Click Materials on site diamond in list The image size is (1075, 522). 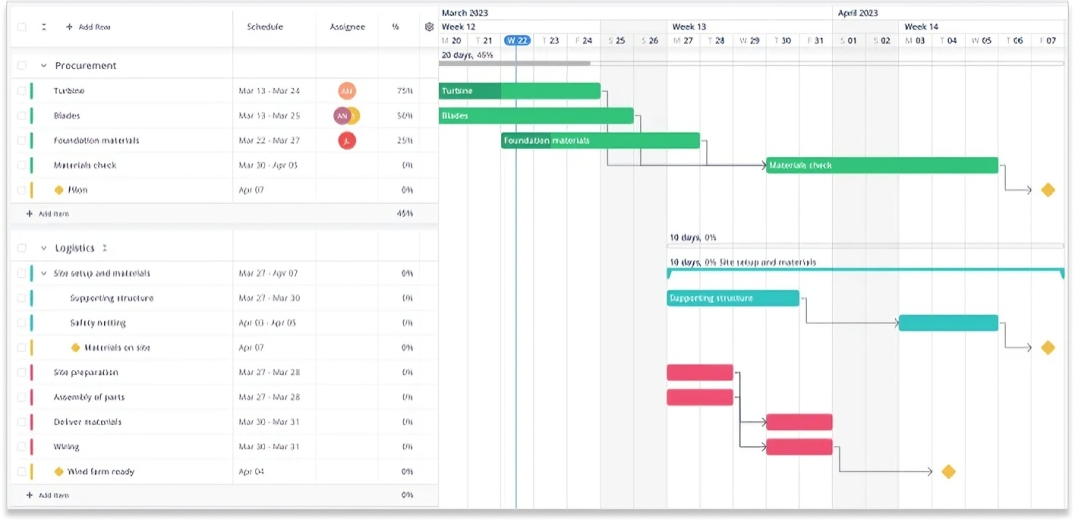coord(75,348)
